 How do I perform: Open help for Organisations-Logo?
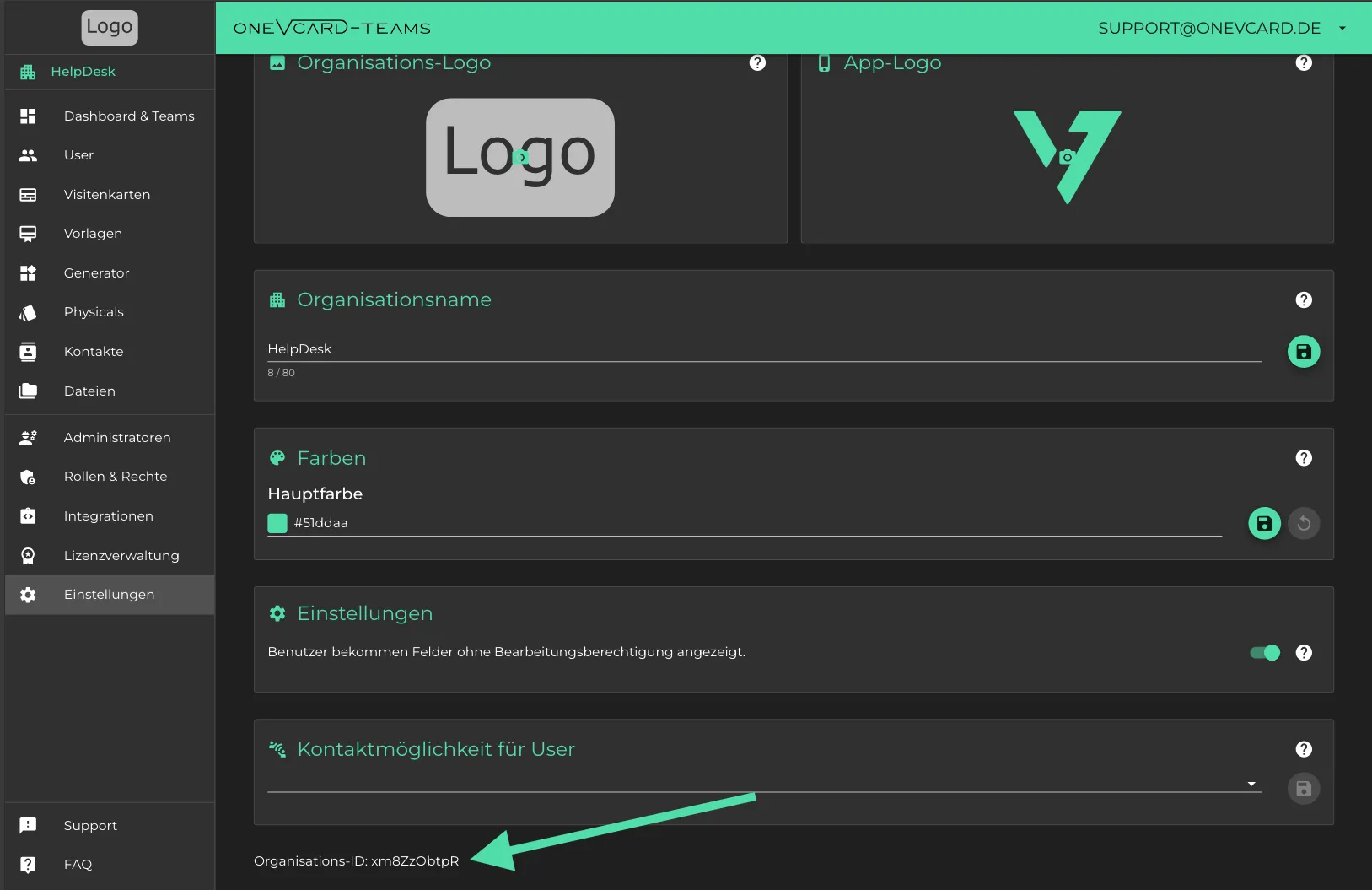[x=757, y=62]
